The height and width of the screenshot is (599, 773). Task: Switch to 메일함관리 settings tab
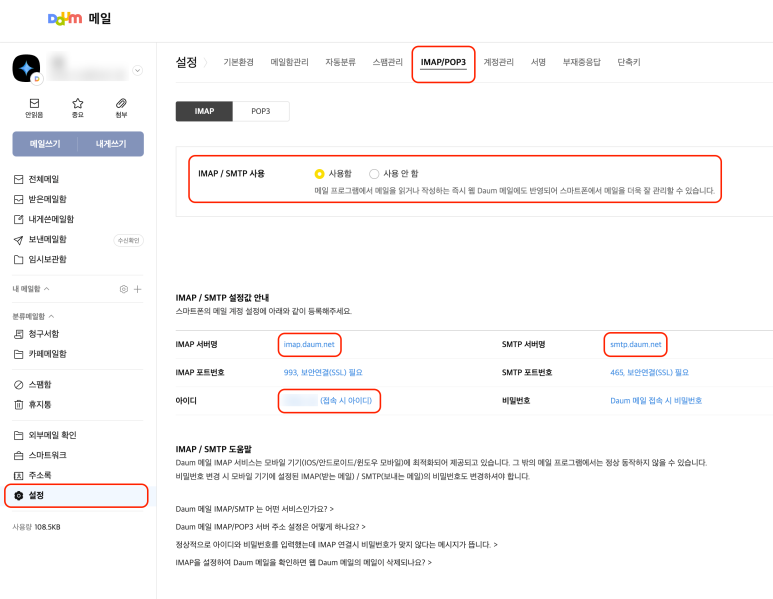(289, 62)
